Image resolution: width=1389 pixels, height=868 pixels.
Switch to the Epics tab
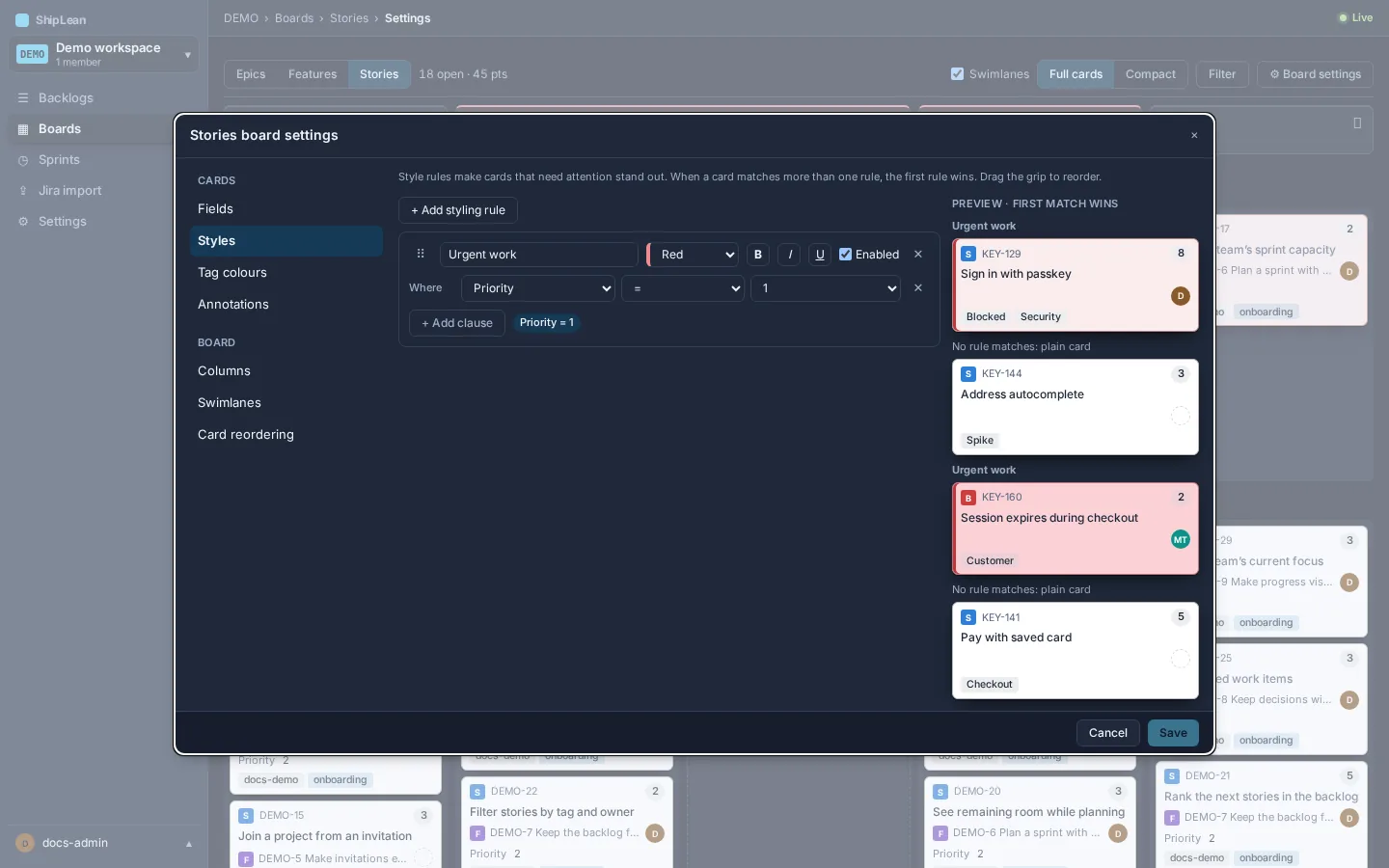coord(251,74)
